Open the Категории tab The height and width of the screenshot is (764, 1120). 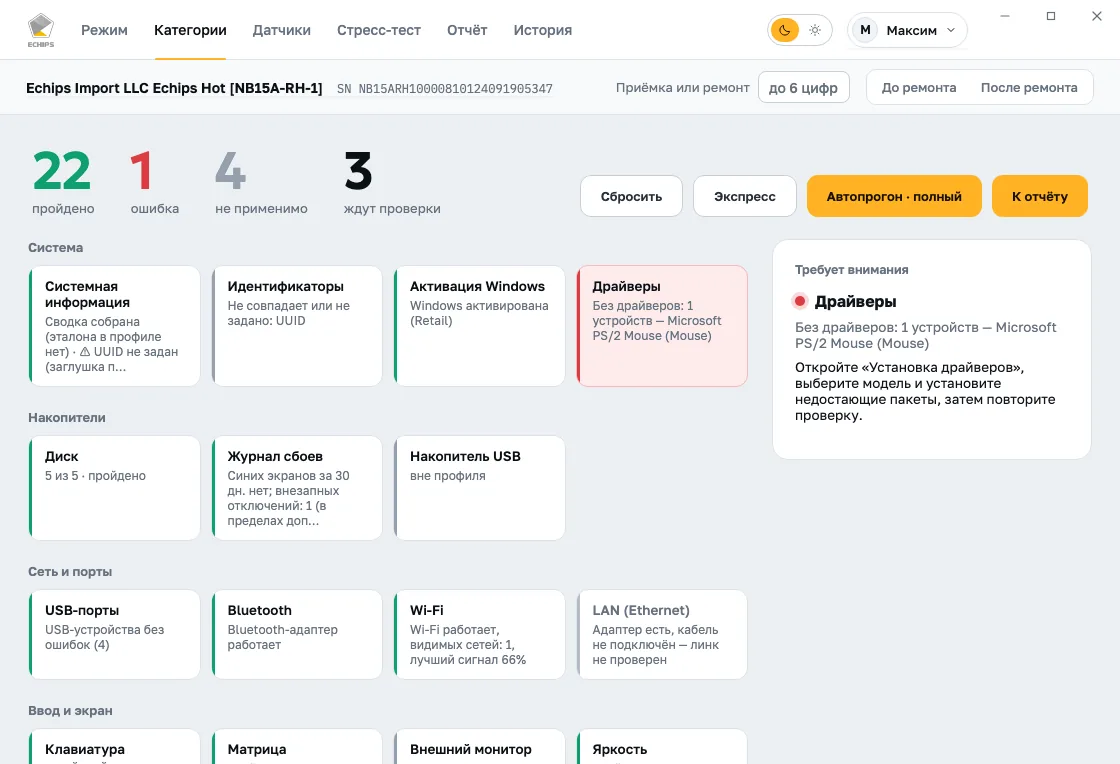(x=190, y=30)
